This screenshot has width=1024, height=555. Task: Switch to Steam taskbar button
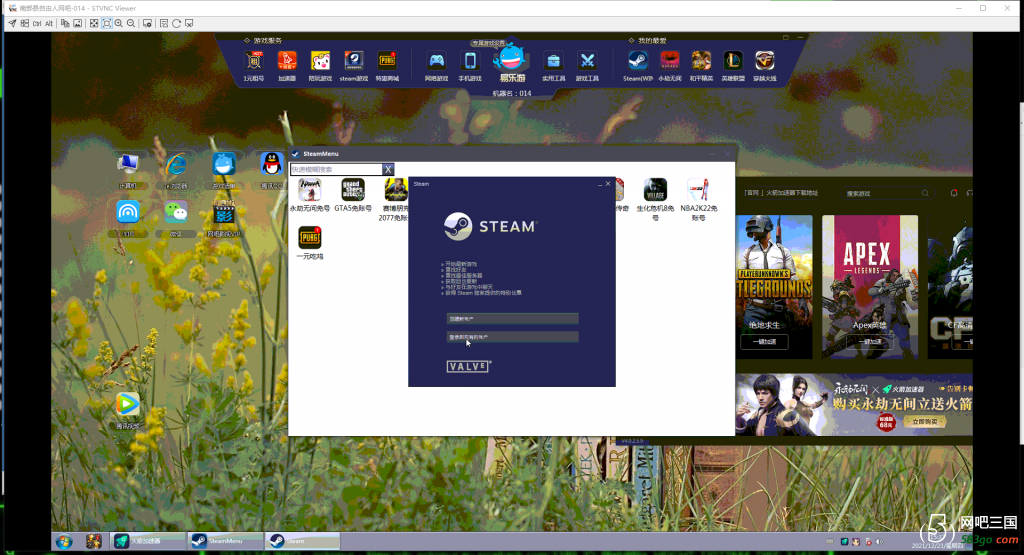pos(303,541)
